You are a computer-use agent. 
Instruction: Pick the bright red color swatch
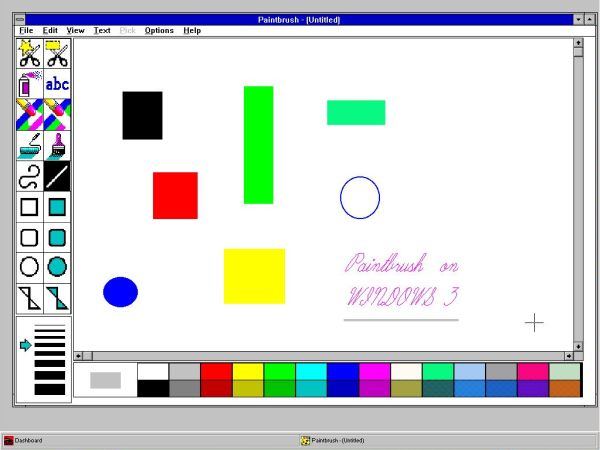(216, 372)
